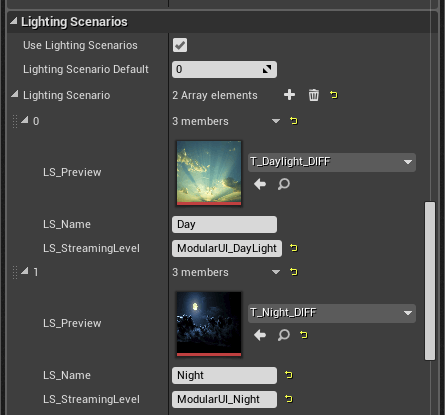
Task: Toggle Use Lighting Scenarios checkbox
Action: 180,45
